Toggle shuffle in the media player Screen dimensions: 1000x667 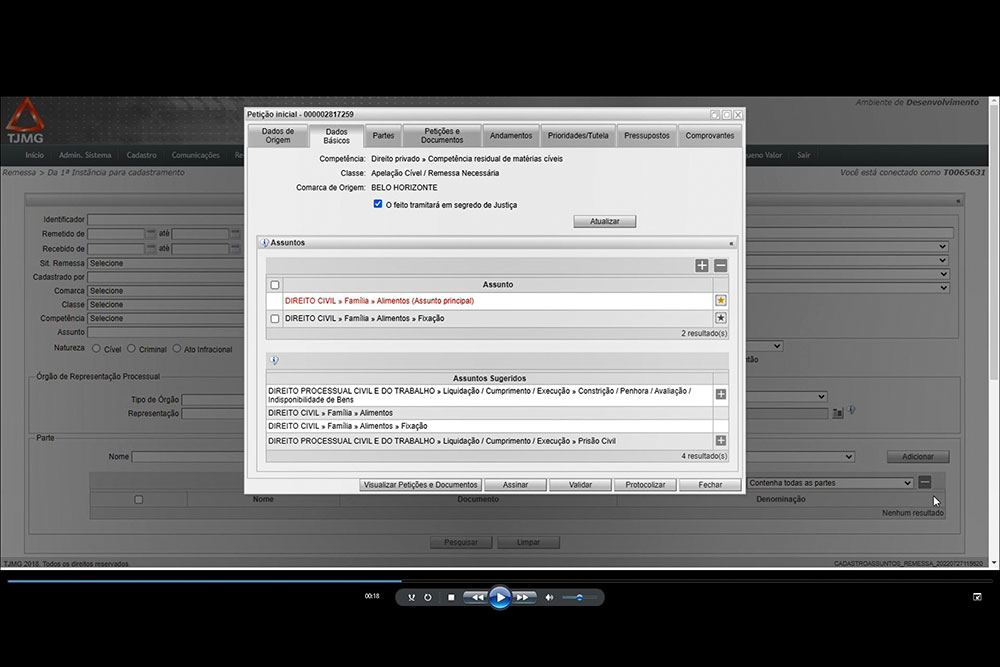[411, 597]
